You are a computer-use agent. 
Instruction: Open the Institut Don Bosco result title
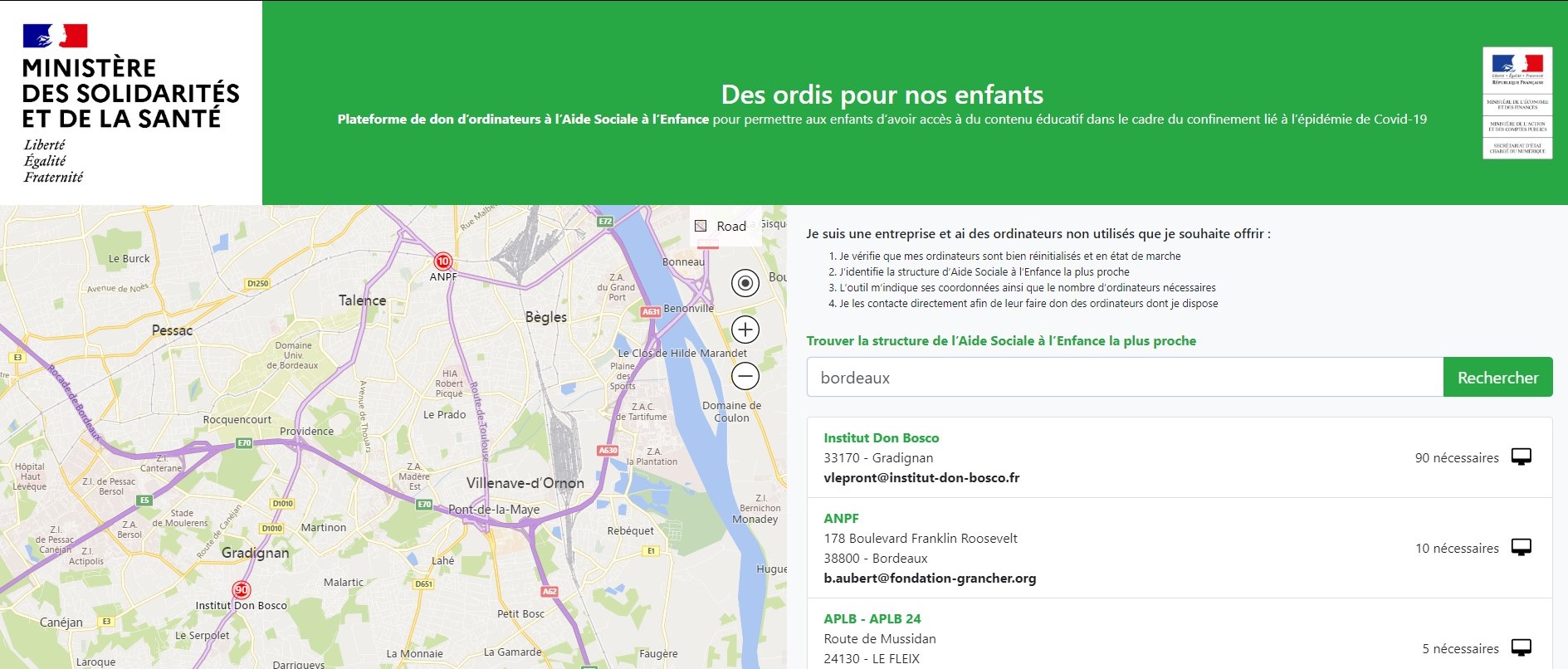pos(881,437)
